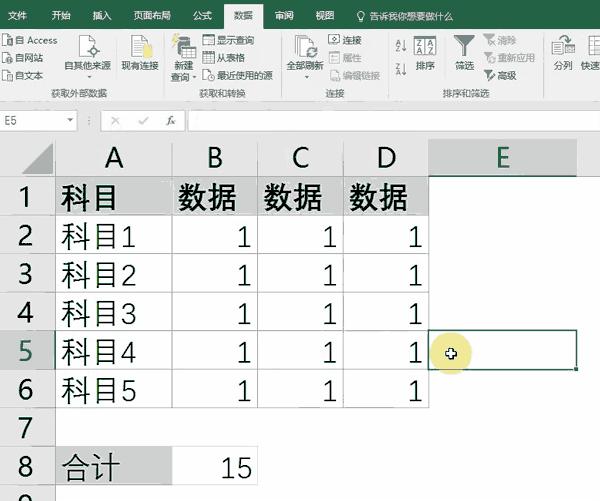This screenshot has width=600, height=501.
Task: Import data from web (自网站)
Action: [23, 58]
